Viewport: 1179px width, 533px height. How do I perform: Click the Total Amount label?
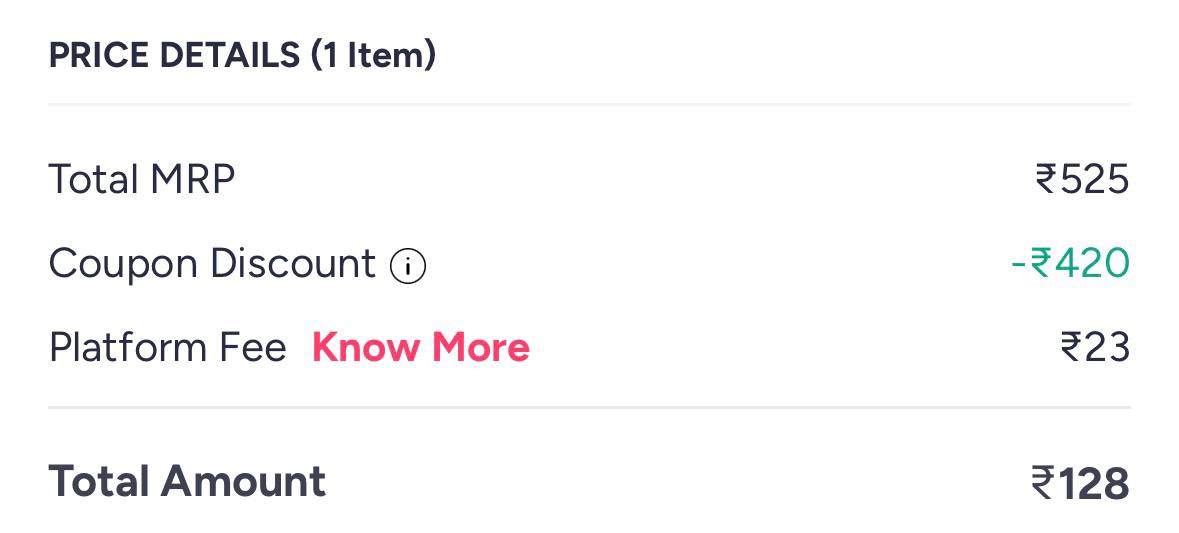click(187, 481)
